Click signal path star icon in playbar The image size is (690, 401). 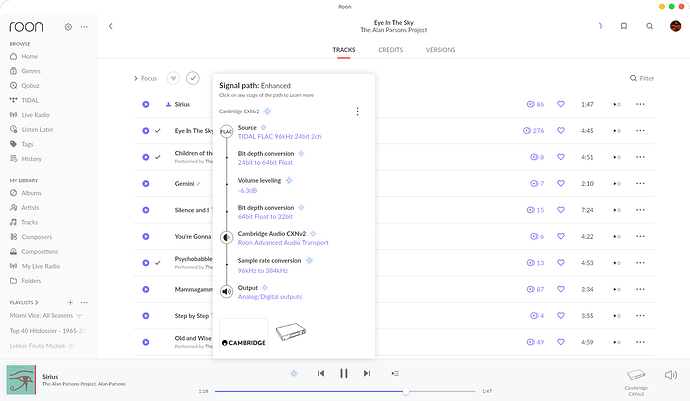(x=293, y=373)
